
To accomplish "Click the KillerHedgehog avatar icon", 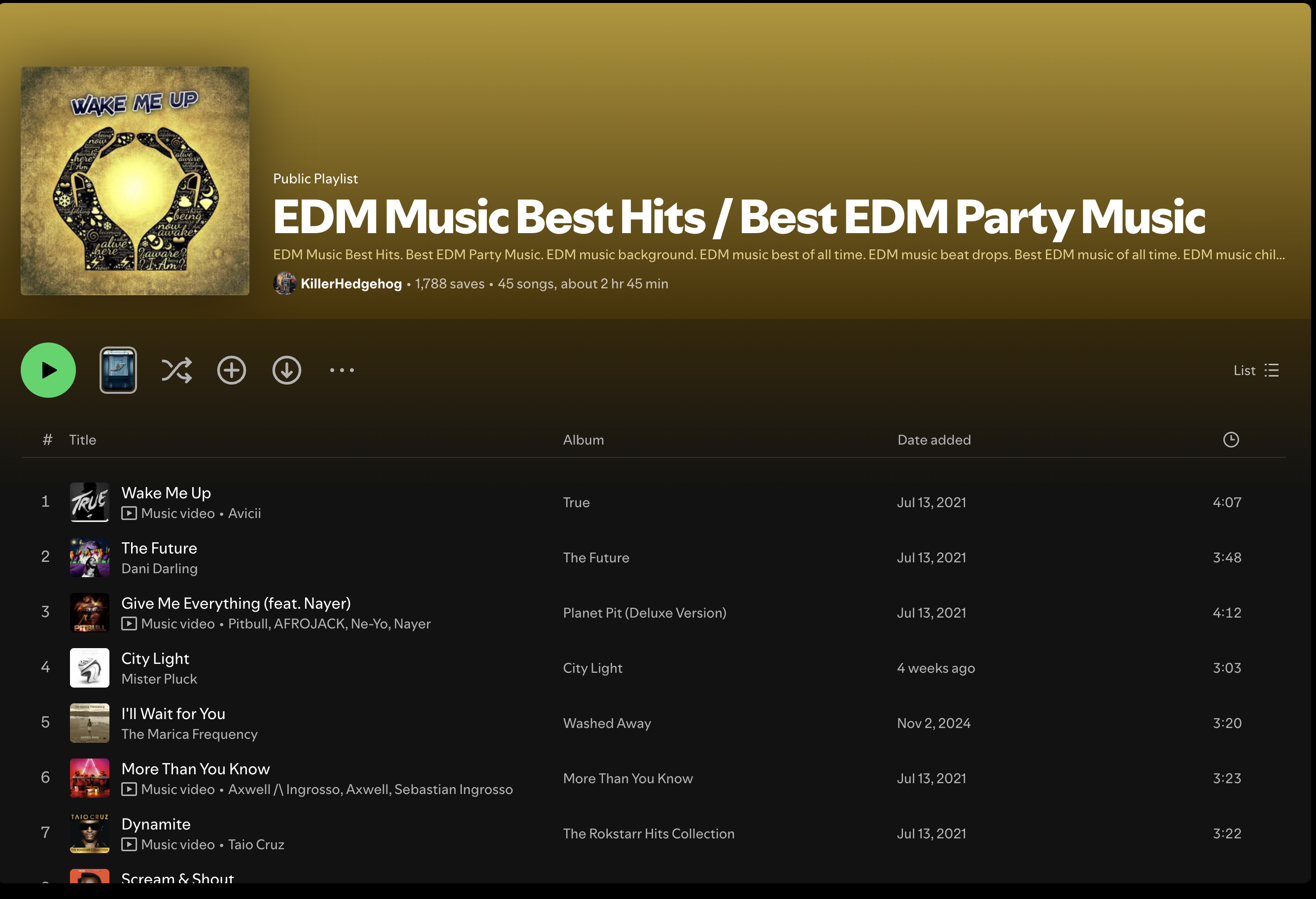I will click(x=284, y=283).
